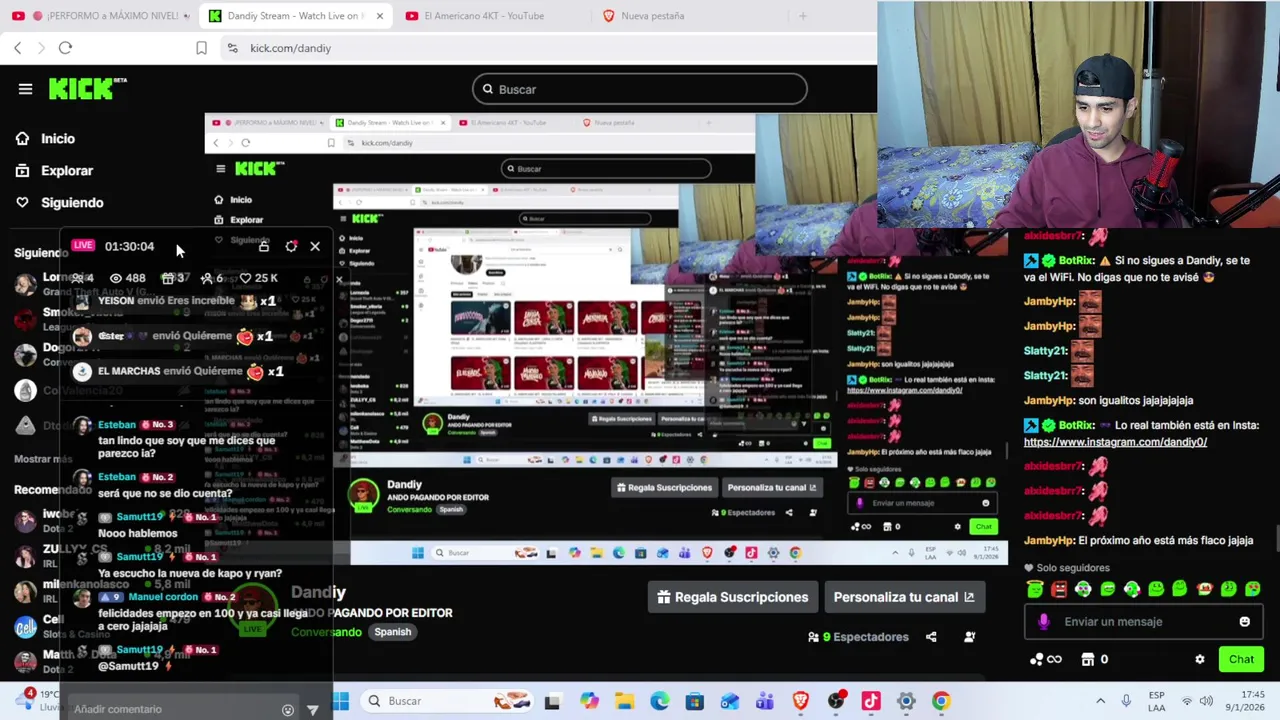Reload the page with browser refresh icon
Screen dimensions: 1280x720
click(65, 48)
